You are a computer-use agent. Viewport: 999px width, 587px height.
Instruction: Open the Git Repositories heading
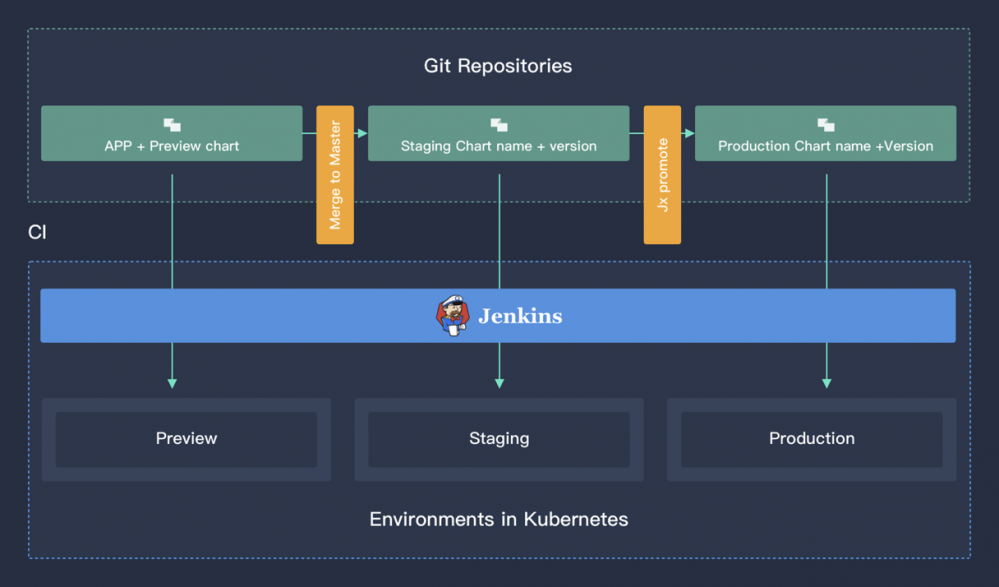[x=498, y=66]
